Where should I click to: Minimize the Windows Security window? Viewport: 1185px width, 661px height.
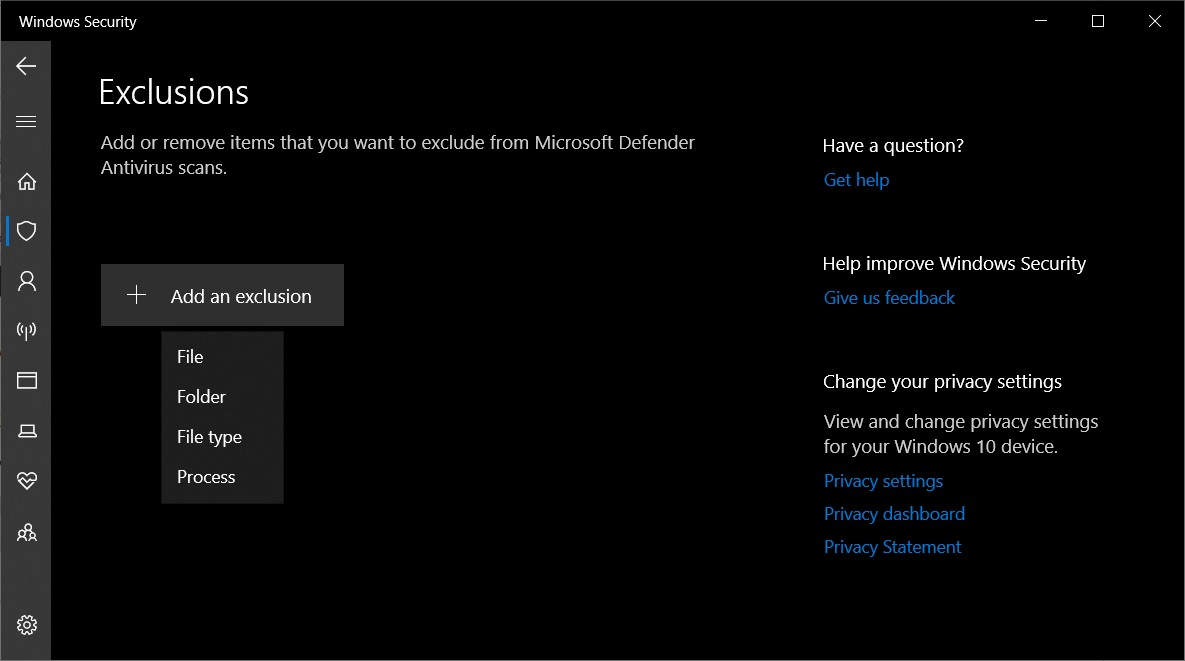(x=1041, y=21)
